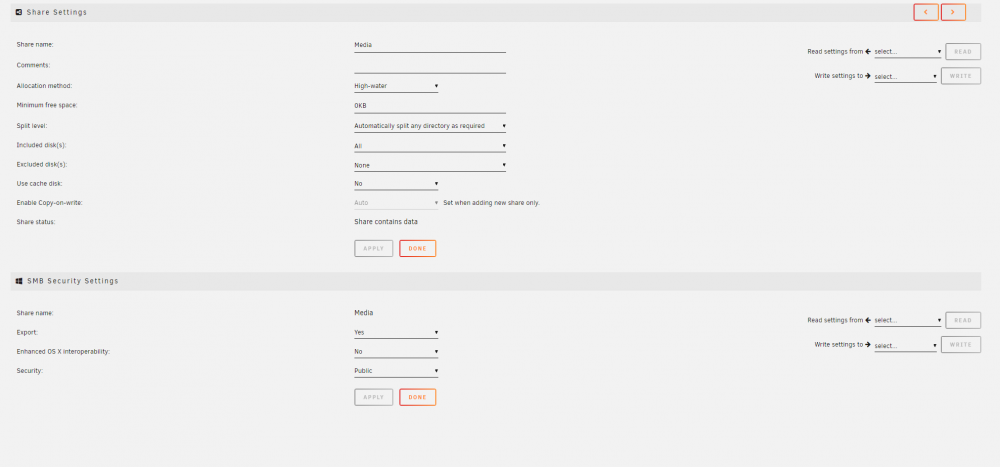Screen dimensions: 1000x467
Task: Open Read settings from dropdown in SMB section
Action: point(908,320)
